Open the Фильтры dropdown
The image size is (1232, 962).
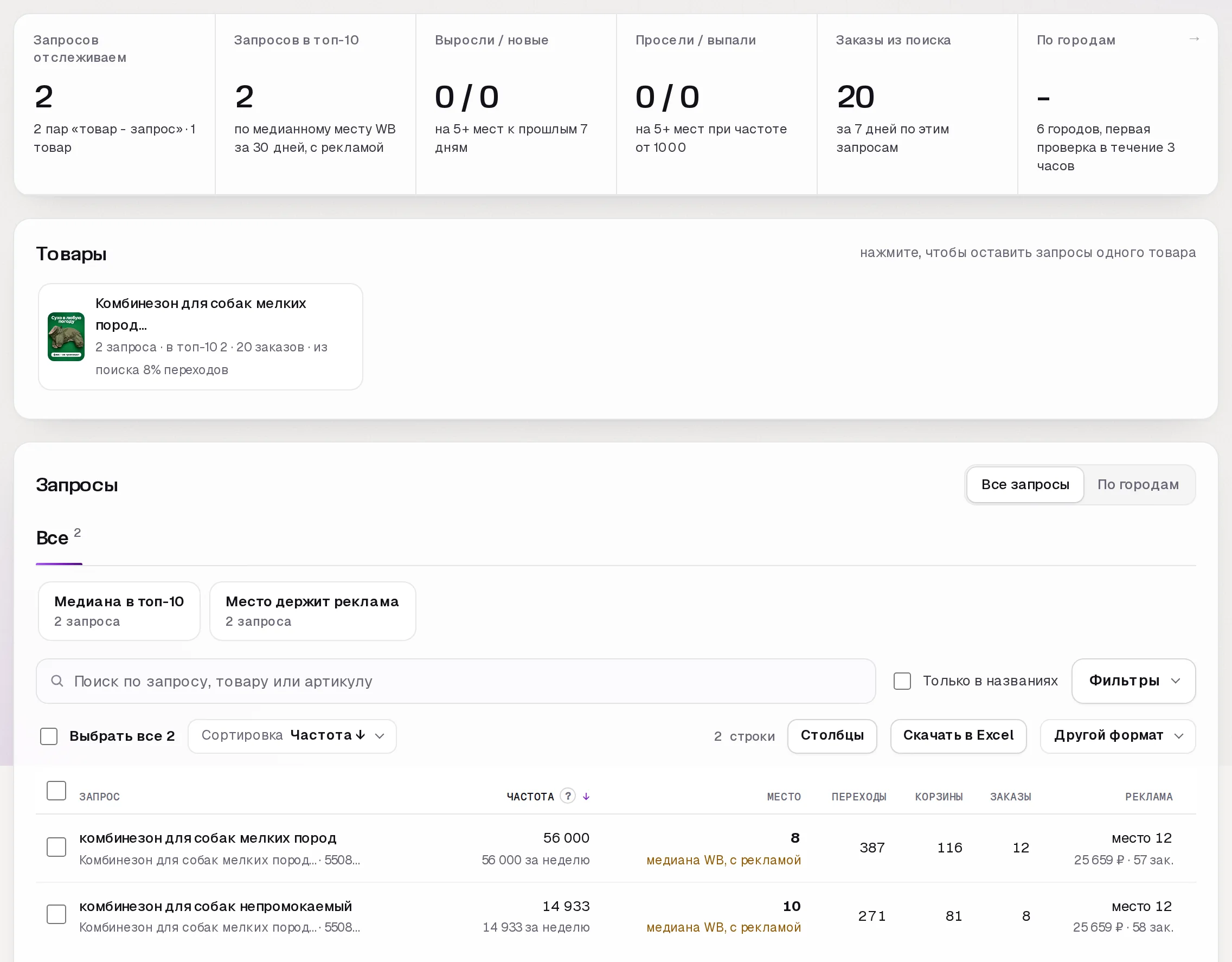click(x=1133, y=681)
